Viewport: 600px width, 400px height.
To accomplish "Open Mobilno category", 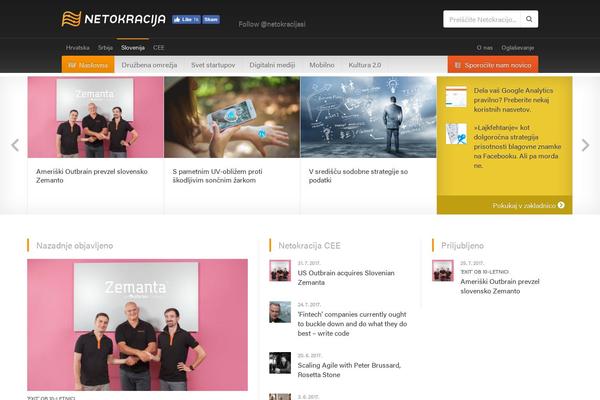I will tap(322, 65).
